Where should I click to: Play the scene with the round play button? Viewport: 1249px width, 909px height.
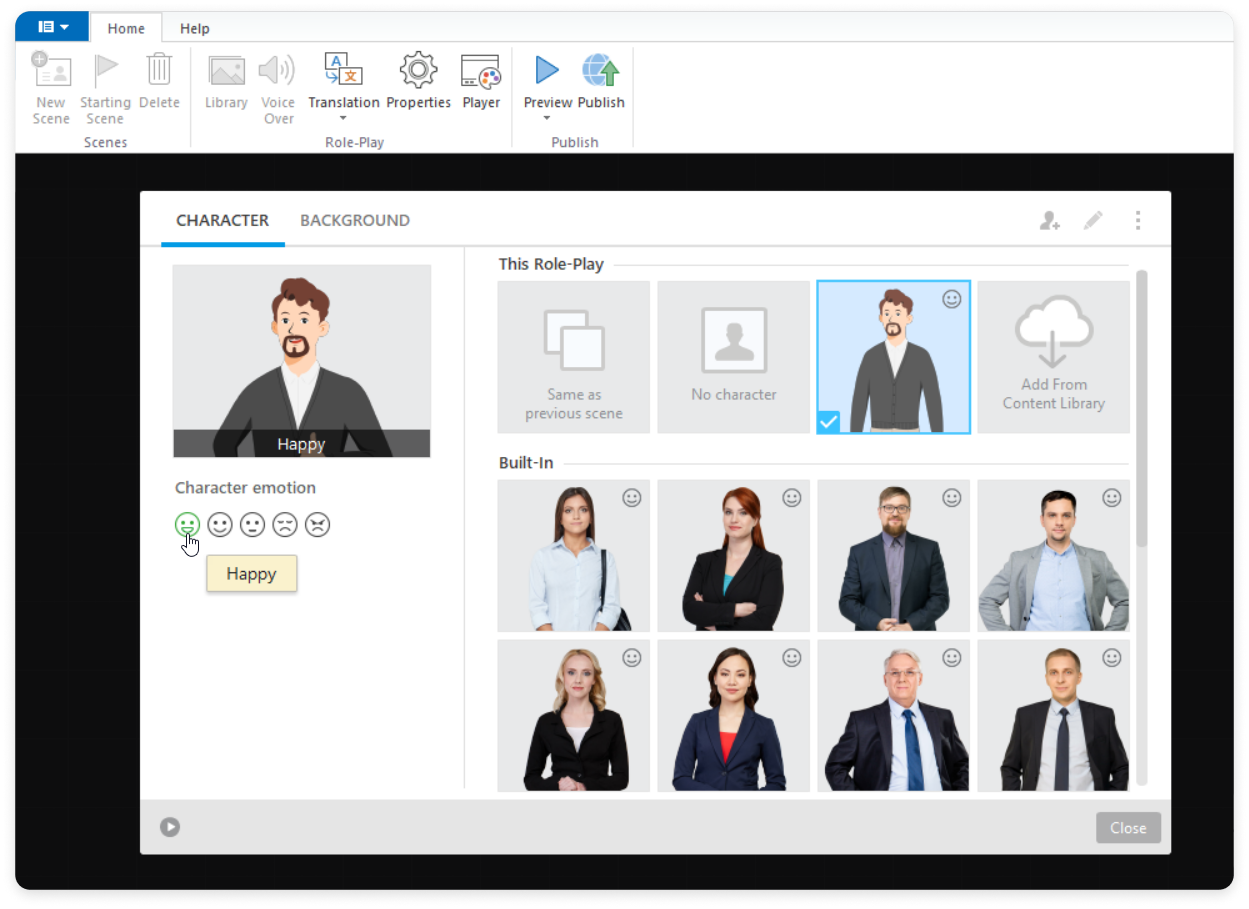170,827
